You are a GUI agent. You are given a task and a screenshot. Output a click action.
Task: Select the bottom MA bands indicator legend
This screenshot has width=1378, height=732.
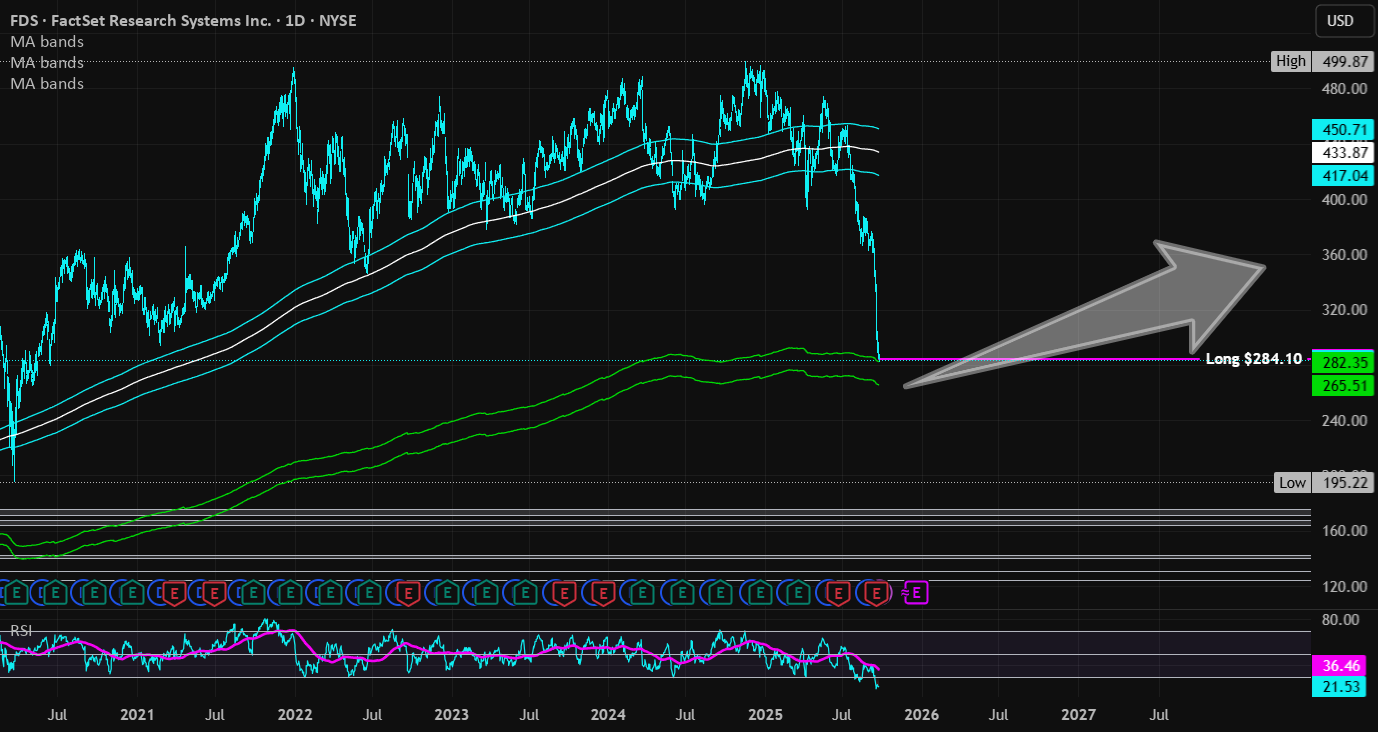[47, 84]
